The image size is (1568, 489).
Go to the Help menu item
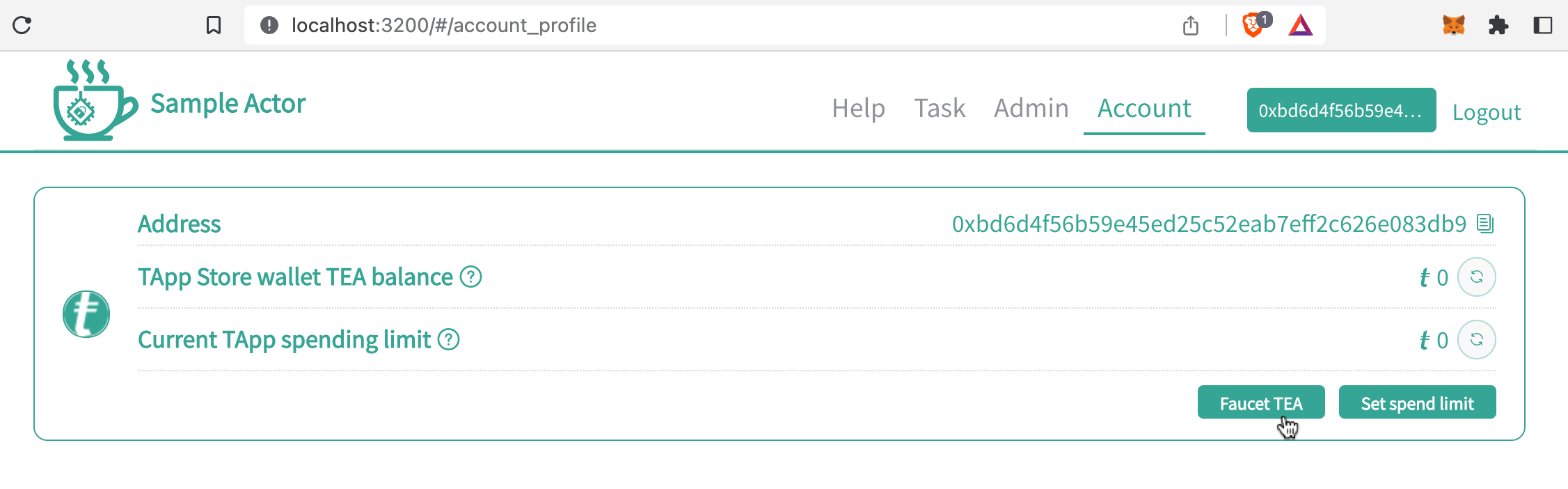[x=858, y=109]
